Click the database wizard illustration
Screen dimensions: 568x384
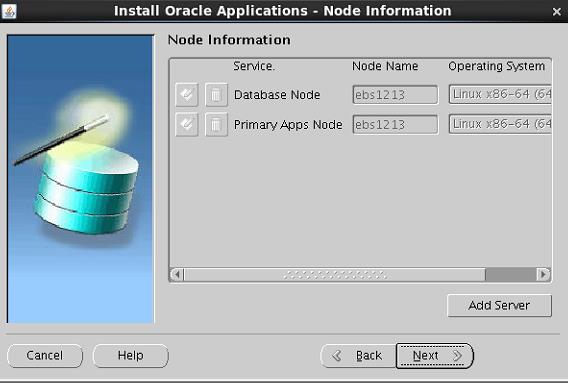(80, 179)
